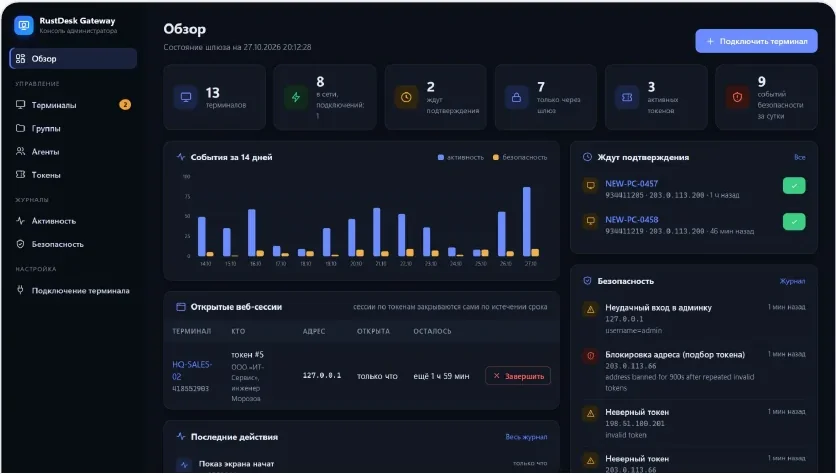Click the orange badge 2 next to Терминалы
The image size is (836, 474).
(125, 105)
